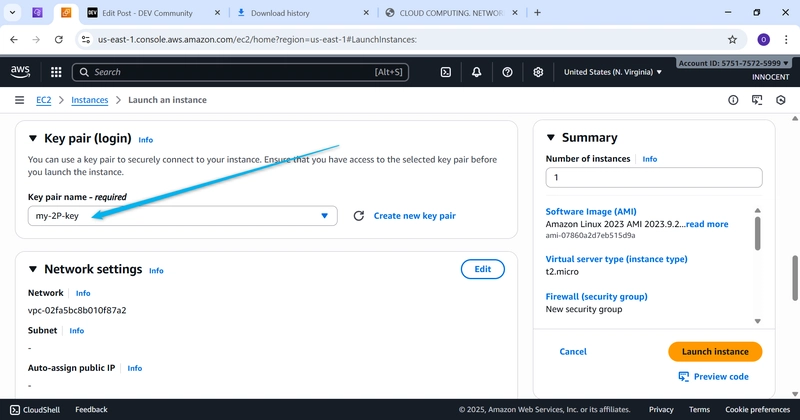Viewport: 800px width, 420px height.
Task: Open the AWS services grid menu
Action: [56, 72]
